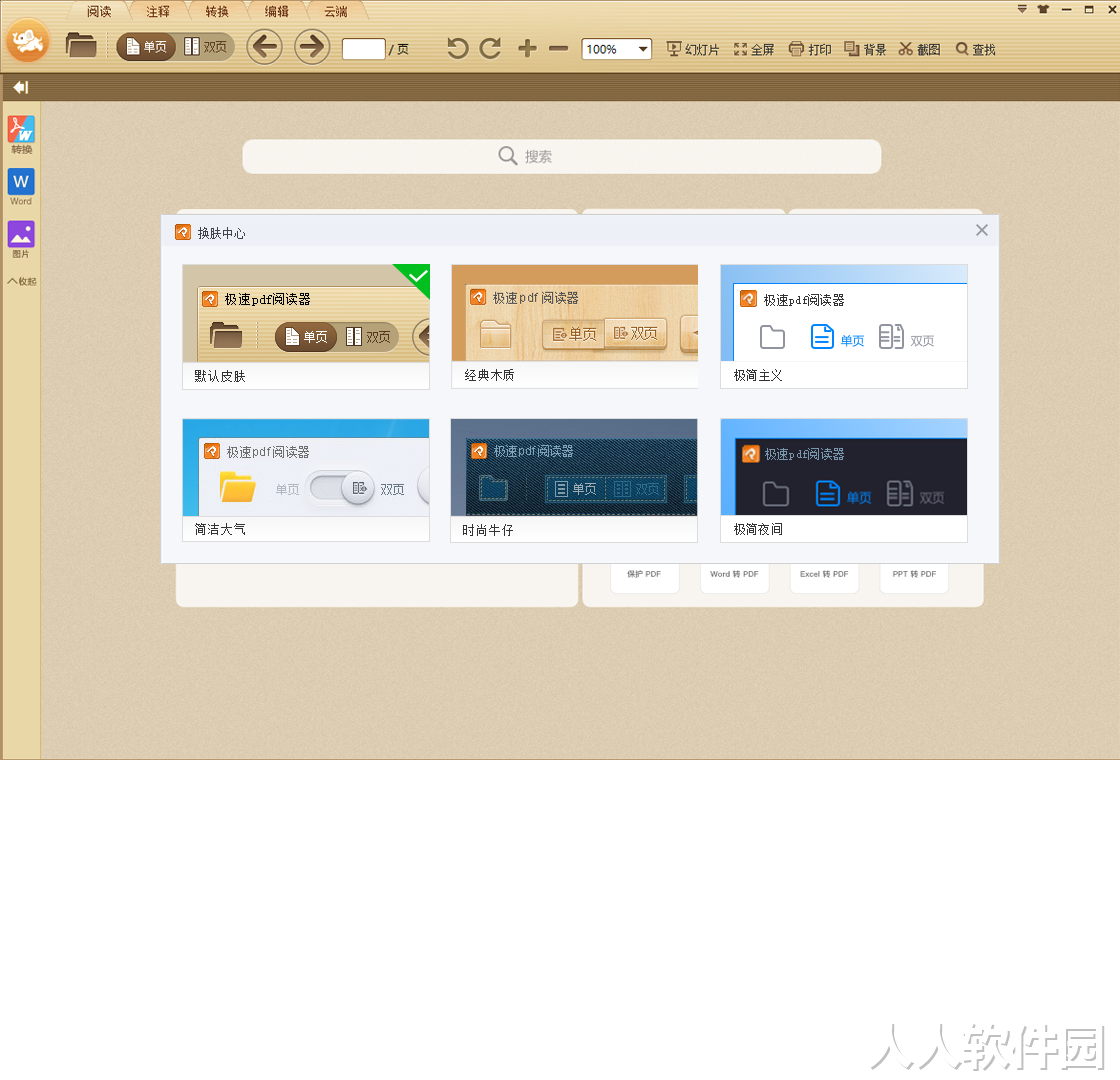Screen dimensions: 1120x1080
Task: Zoom out with the minus icon
Action: (559, 49)
